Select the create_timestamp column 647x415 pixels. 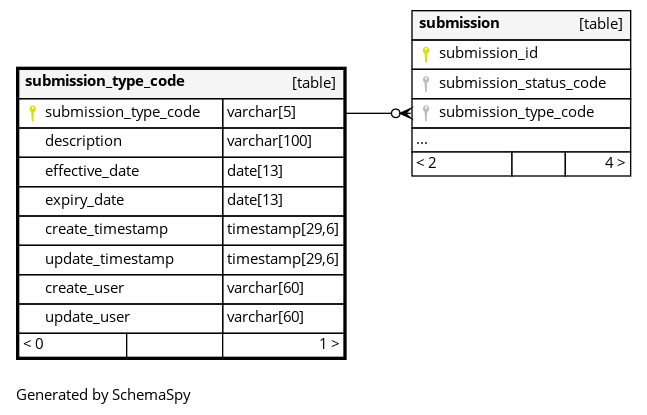(106, 229)
